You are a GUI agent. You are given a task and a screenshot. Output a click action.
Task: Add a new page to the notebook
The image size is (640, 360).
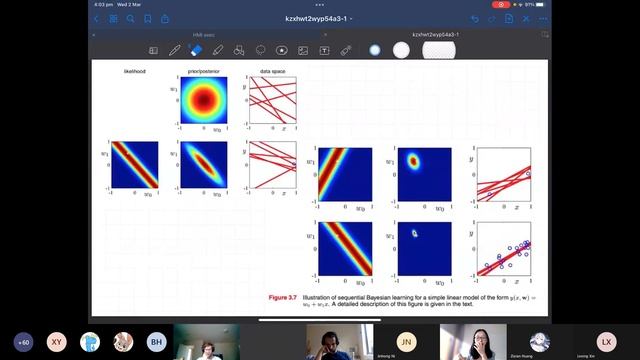(509, 18)
